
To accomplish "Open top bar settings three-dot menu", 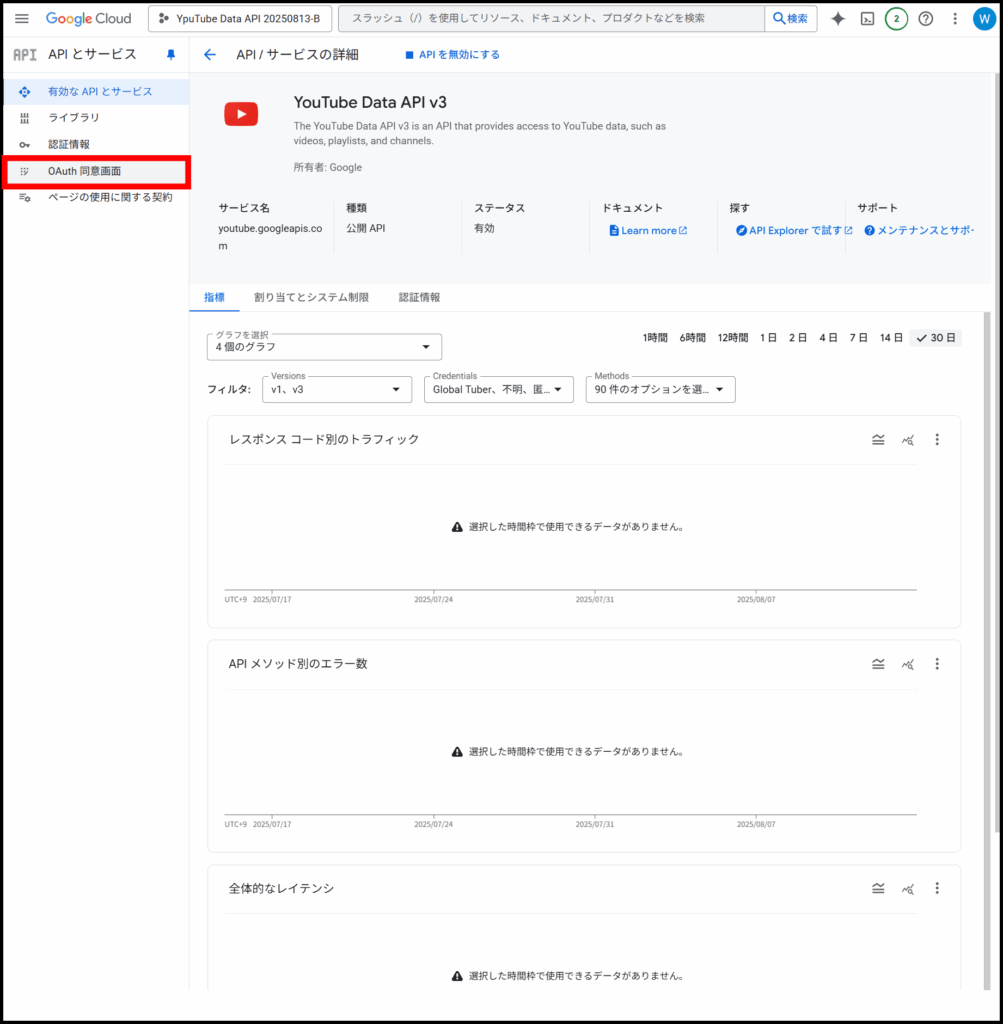I will coord(955,18).
